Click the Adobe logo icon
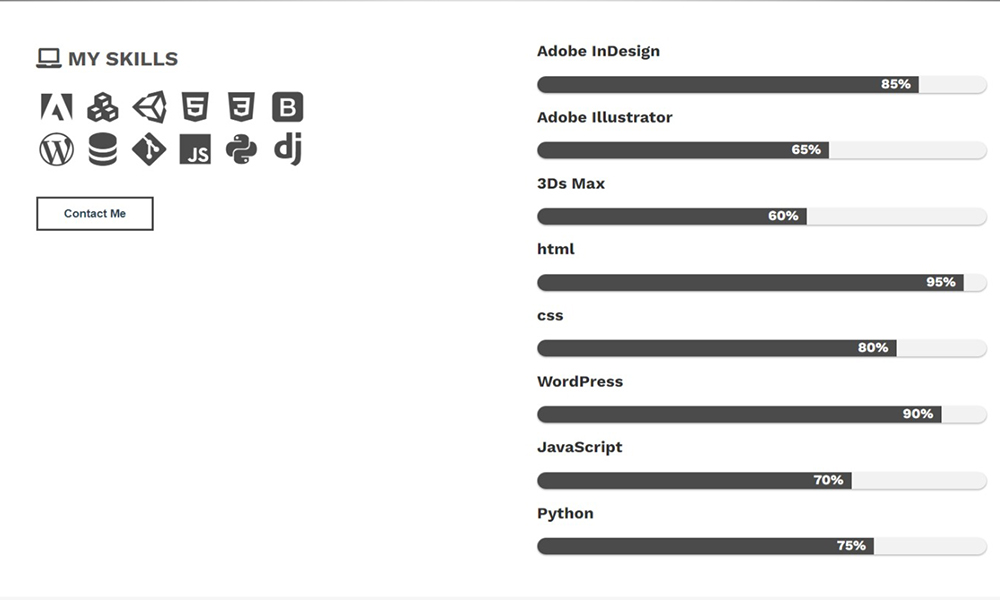This screenshot has width=1000, height=600. 56,107
